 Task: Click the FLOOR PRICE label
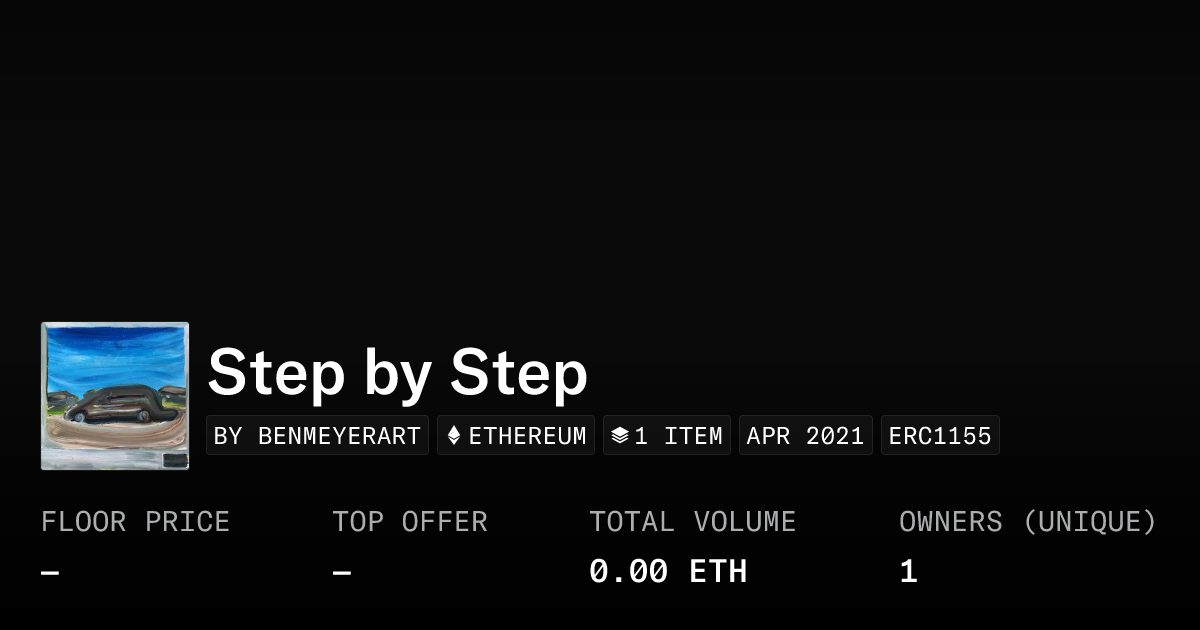(135, 522)
